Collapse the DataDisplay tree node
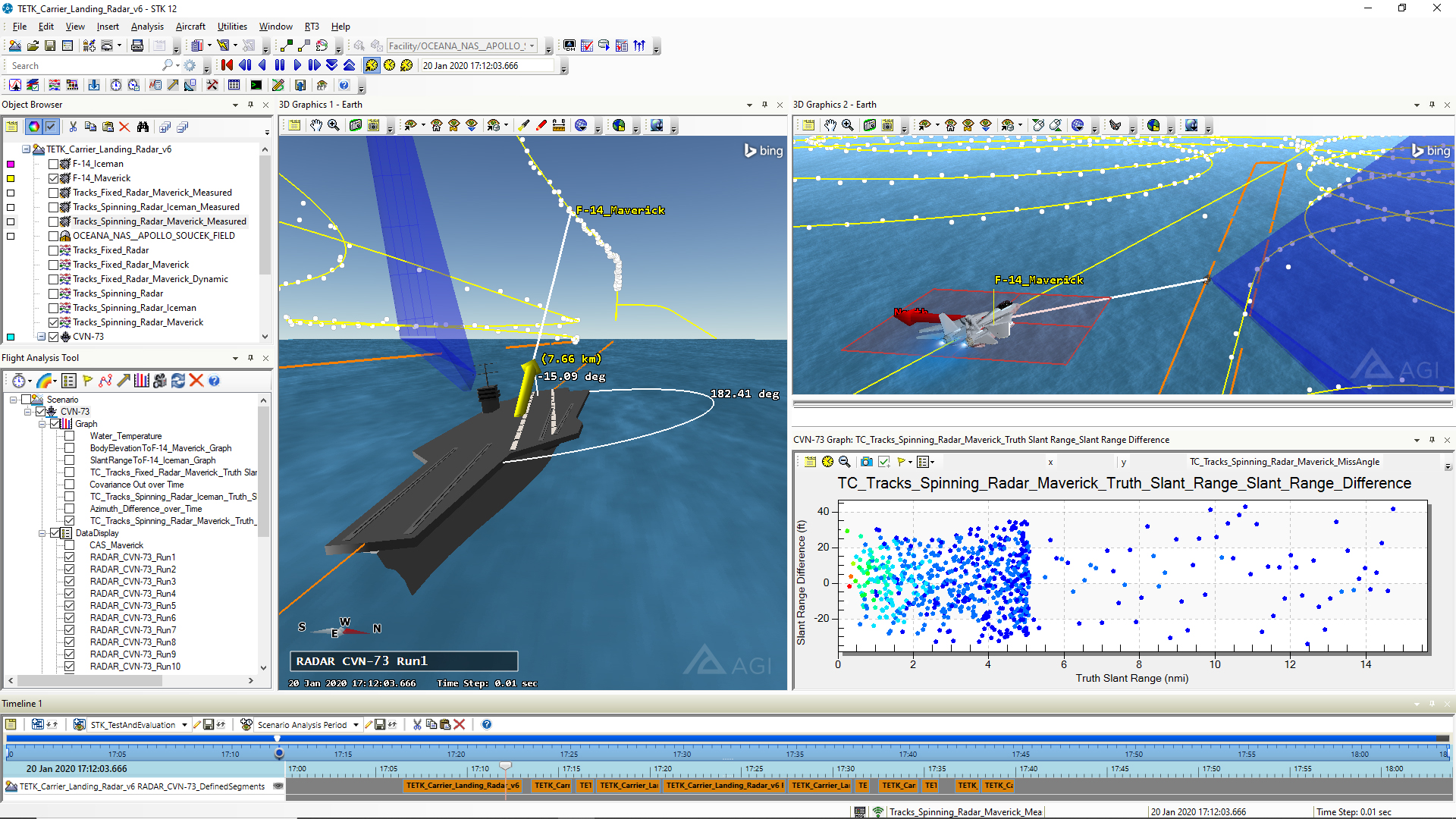Screen dimensions: 1456x819 42,533
